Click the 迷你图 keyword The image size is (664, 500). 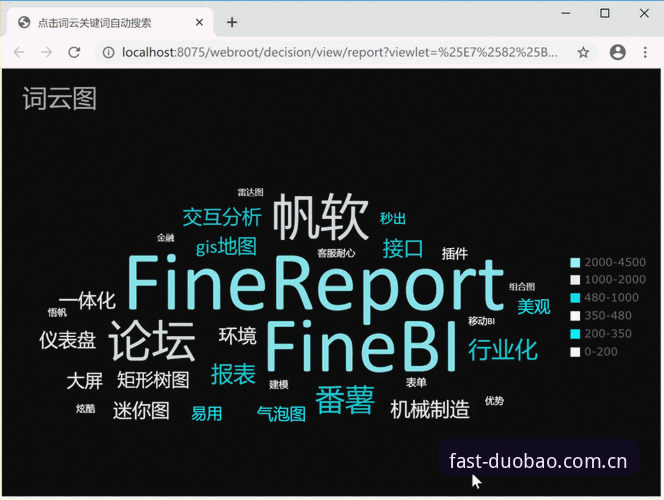(141, 411)
